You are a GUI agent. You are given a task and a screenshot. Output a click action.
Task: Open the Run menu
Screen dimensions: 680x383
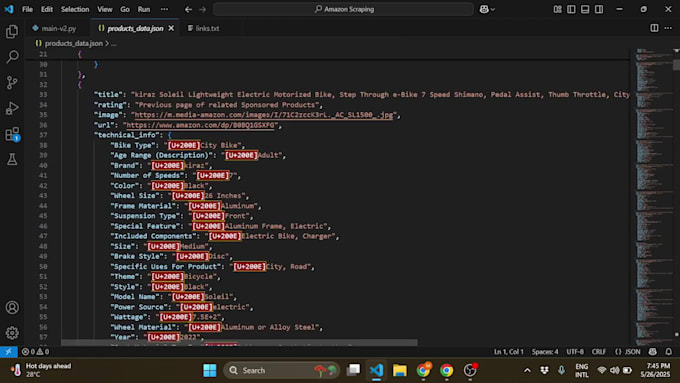tap(144, 9)
